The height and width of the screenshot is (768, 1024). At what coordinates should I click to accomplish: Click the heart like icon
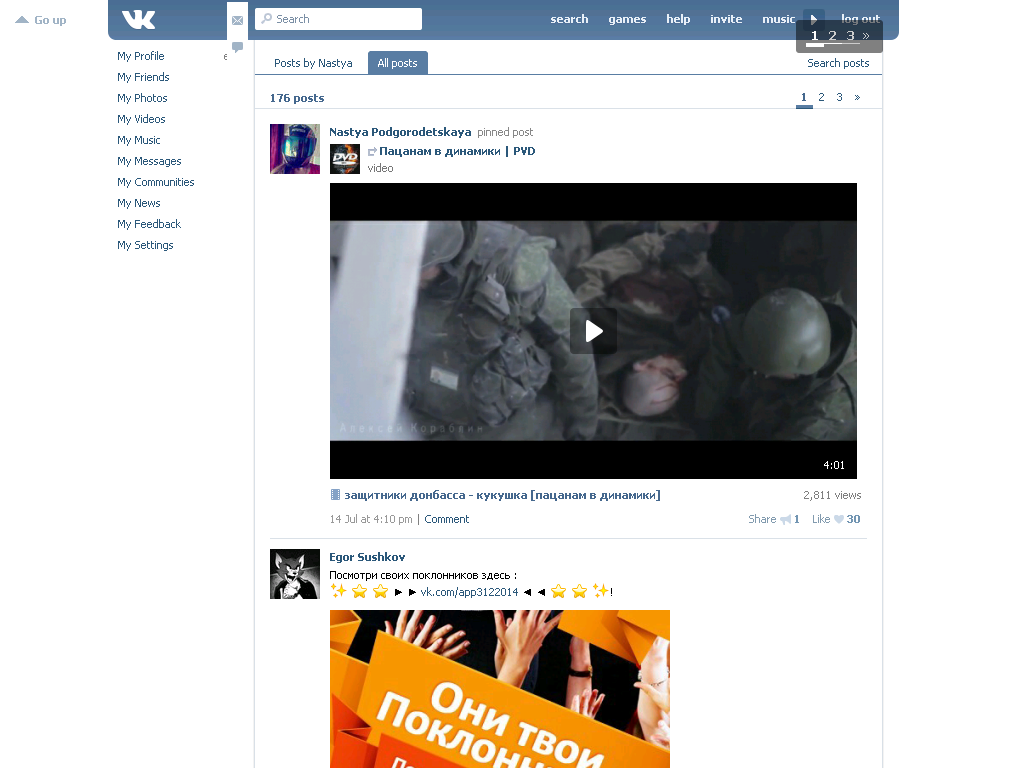[x=839, y=519]
